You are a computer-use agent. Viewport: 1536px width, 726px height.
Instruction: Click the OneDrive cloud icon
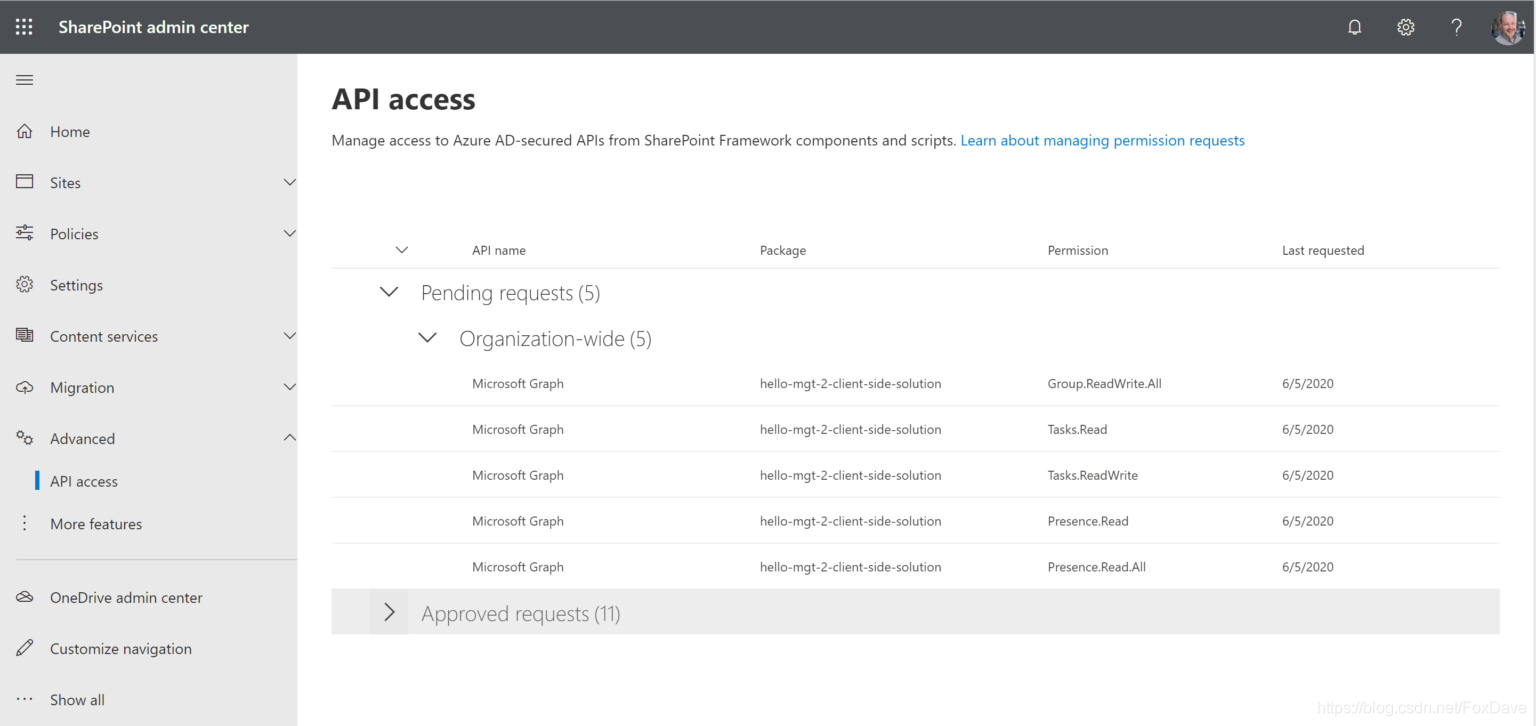(x=25, y=597)
